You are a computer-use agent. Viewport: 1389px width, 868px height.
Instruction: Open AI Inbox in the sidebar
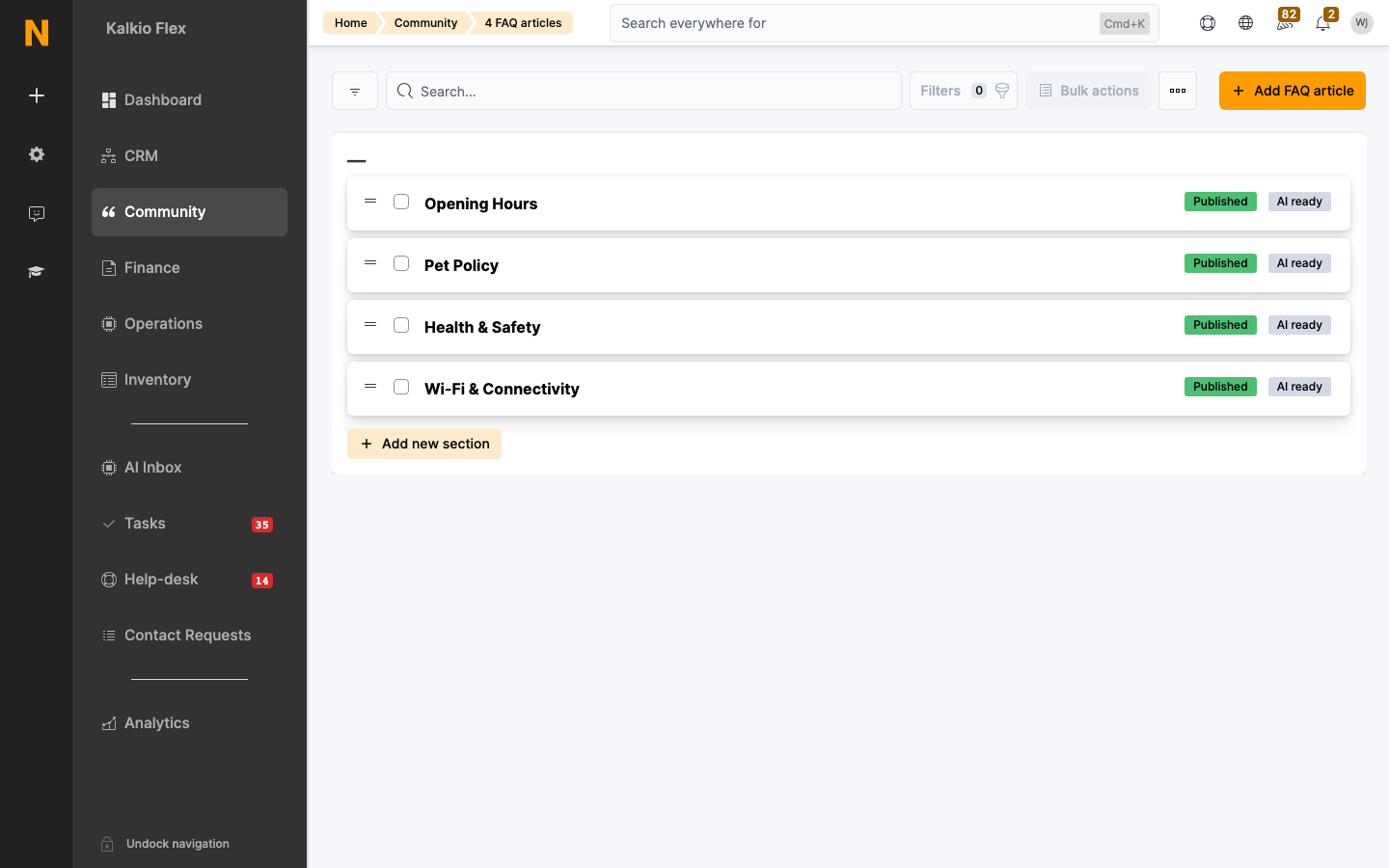coord(189,468)
